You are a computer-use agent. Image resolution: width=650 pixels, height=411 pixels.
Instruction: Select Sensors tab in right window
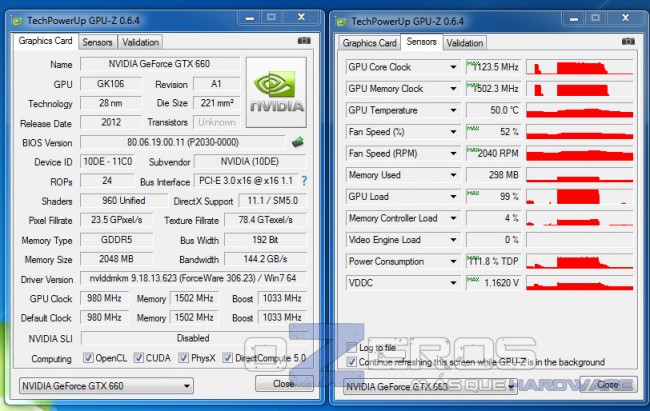(x=421, y=41)
